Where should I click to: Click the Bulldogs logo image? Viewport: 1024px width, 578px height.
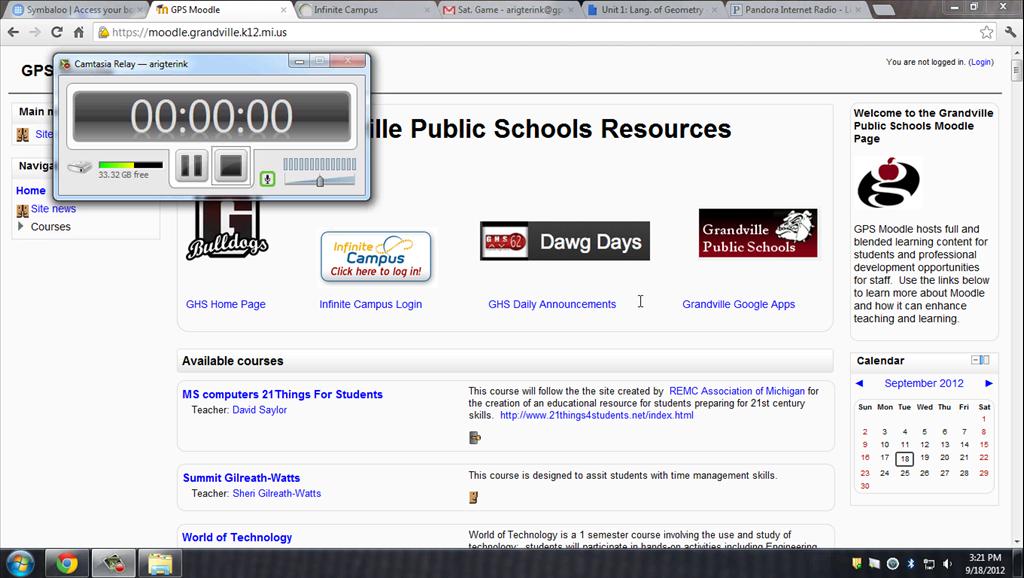click(x=227, y=229)
